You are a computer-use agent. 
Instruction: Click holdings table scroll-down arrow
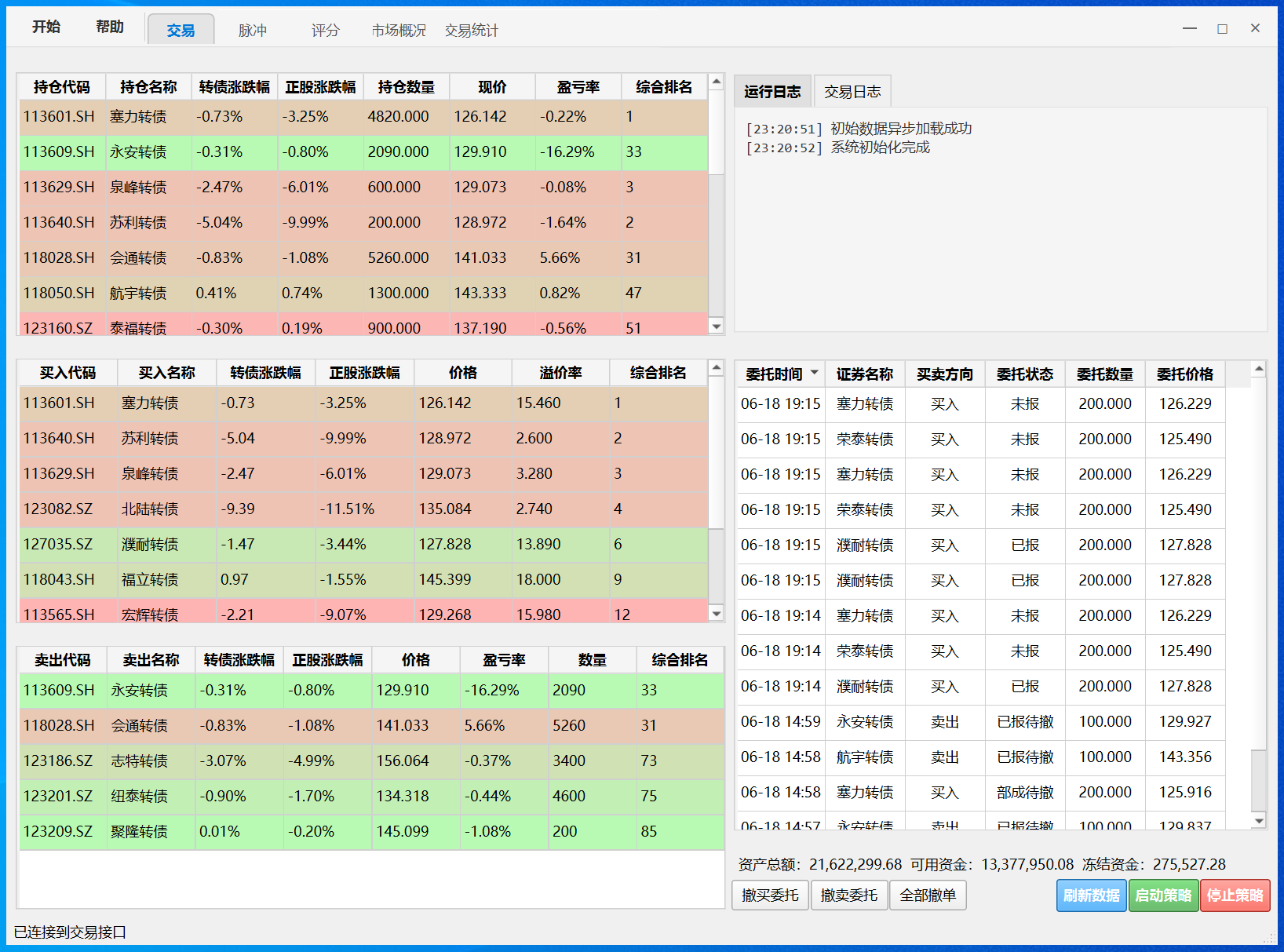pyautogui.click(x=716, y=326)
